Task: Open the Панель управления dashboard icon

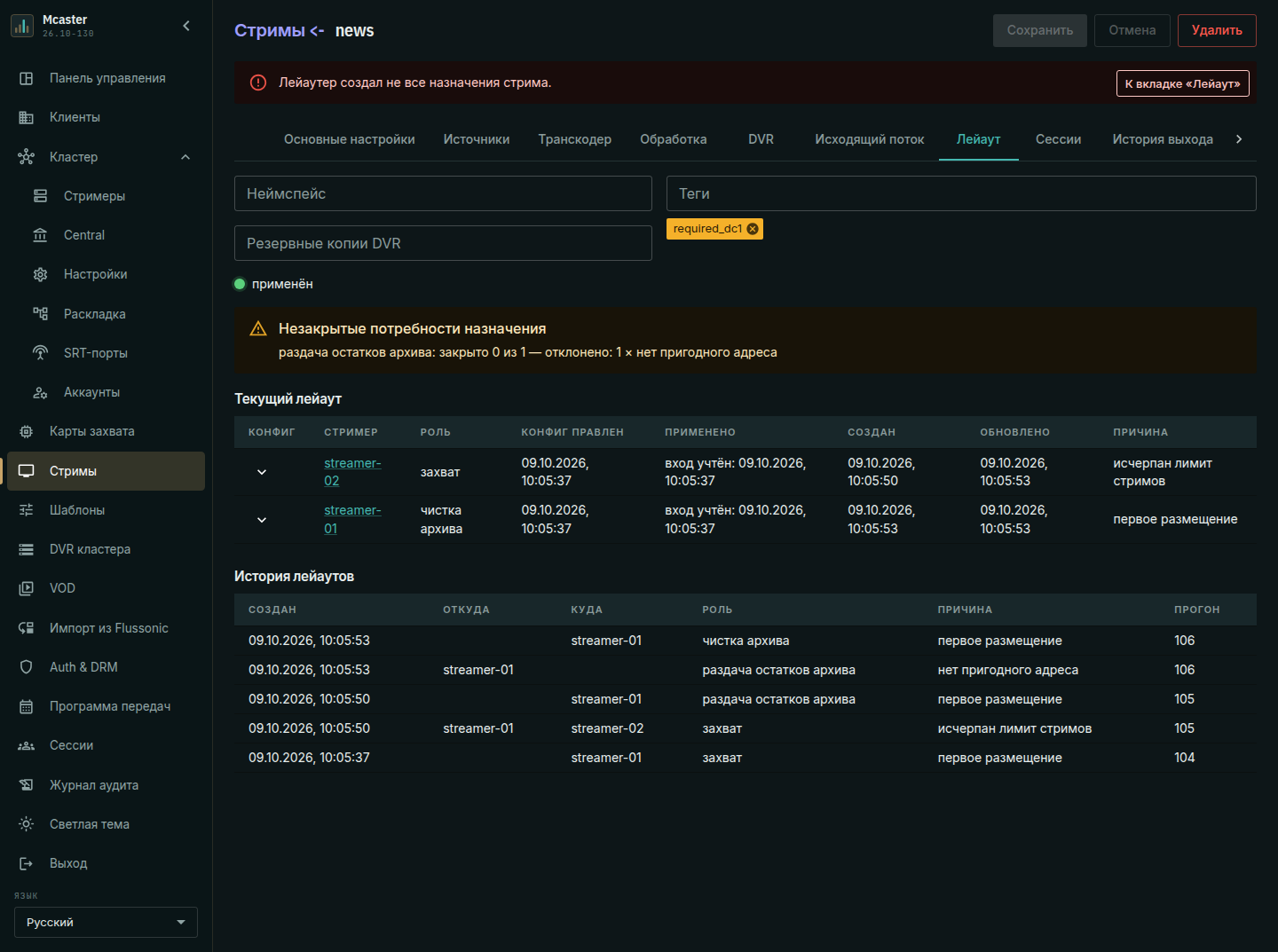Action: pos(27,78)
